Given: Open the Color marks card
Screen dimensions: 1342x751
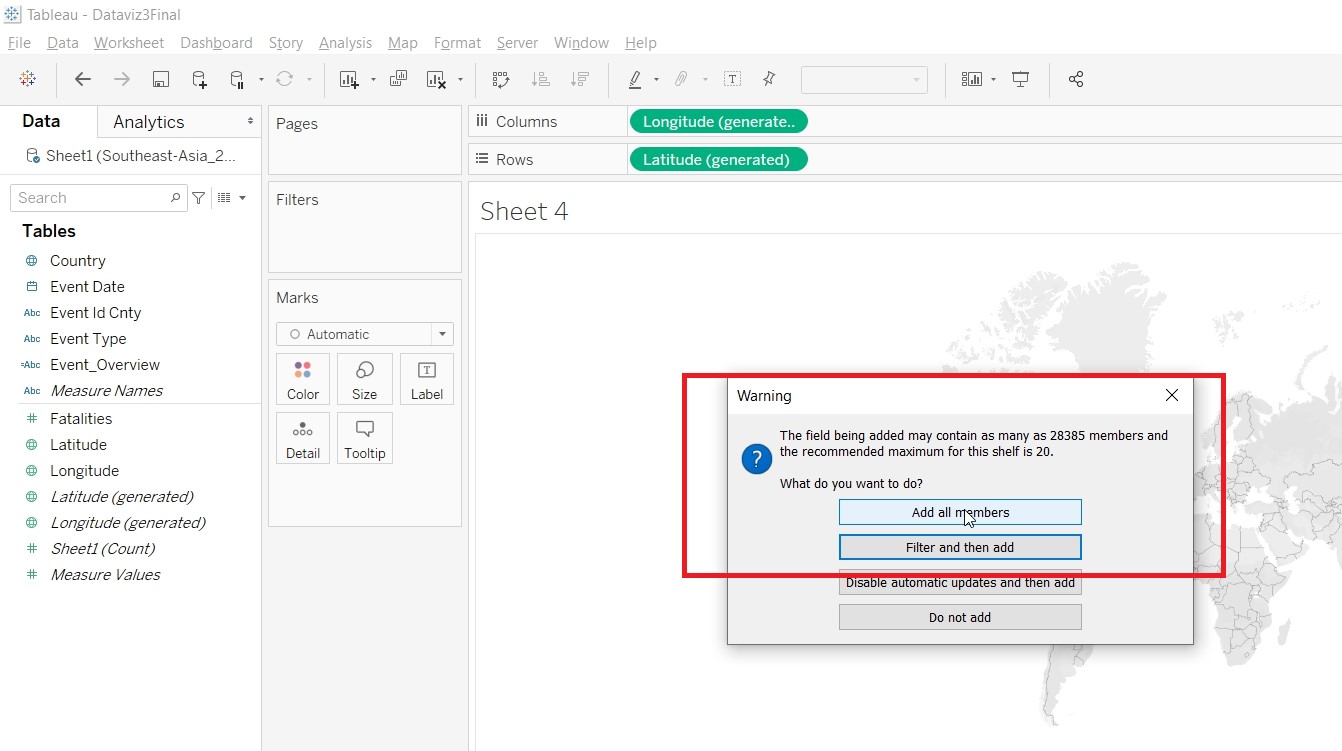Looking at the screenshot, I should tap(303, 380).
